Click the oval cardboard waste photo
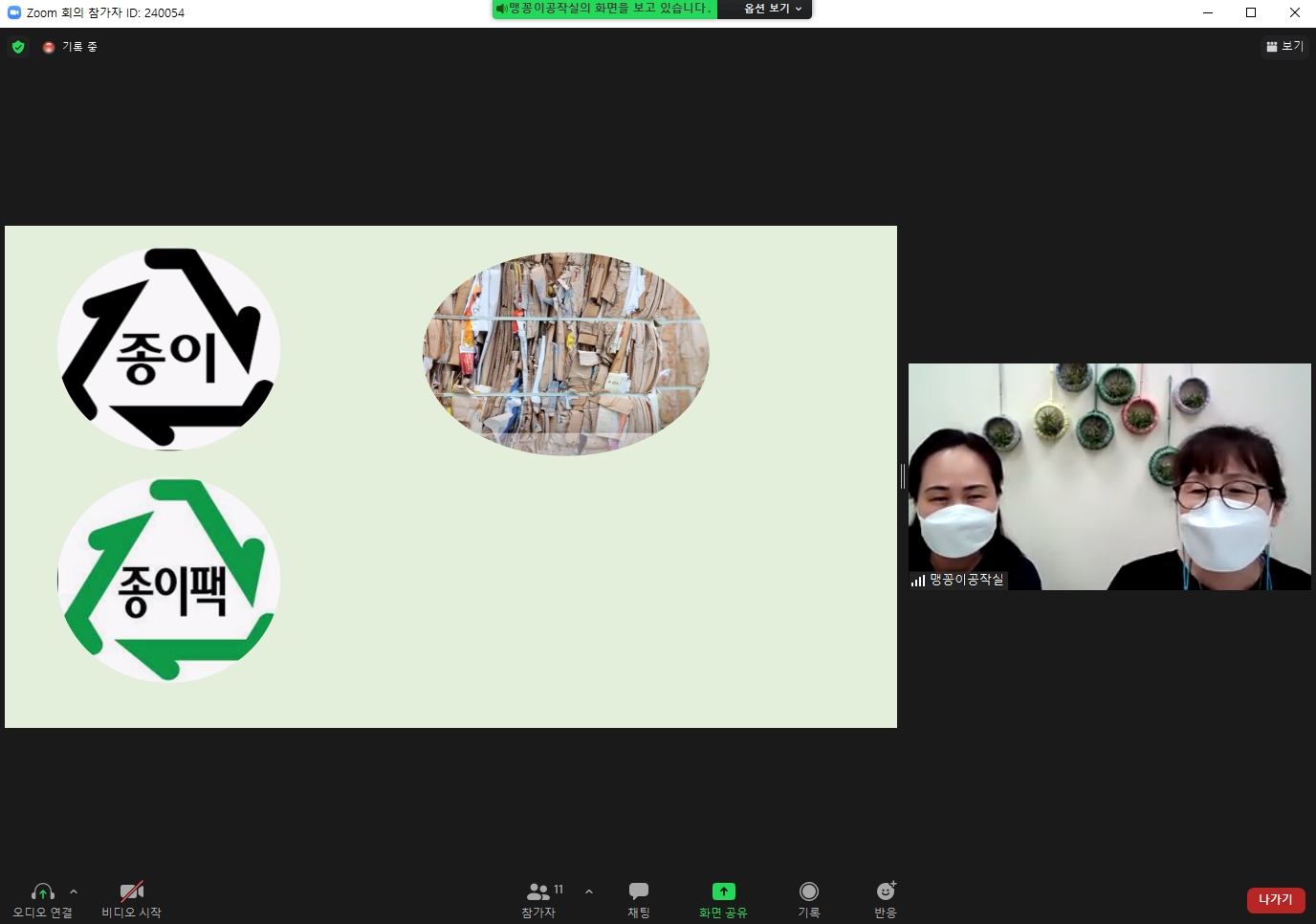The width and height of the screenshot is (1316, 924). 566,354
